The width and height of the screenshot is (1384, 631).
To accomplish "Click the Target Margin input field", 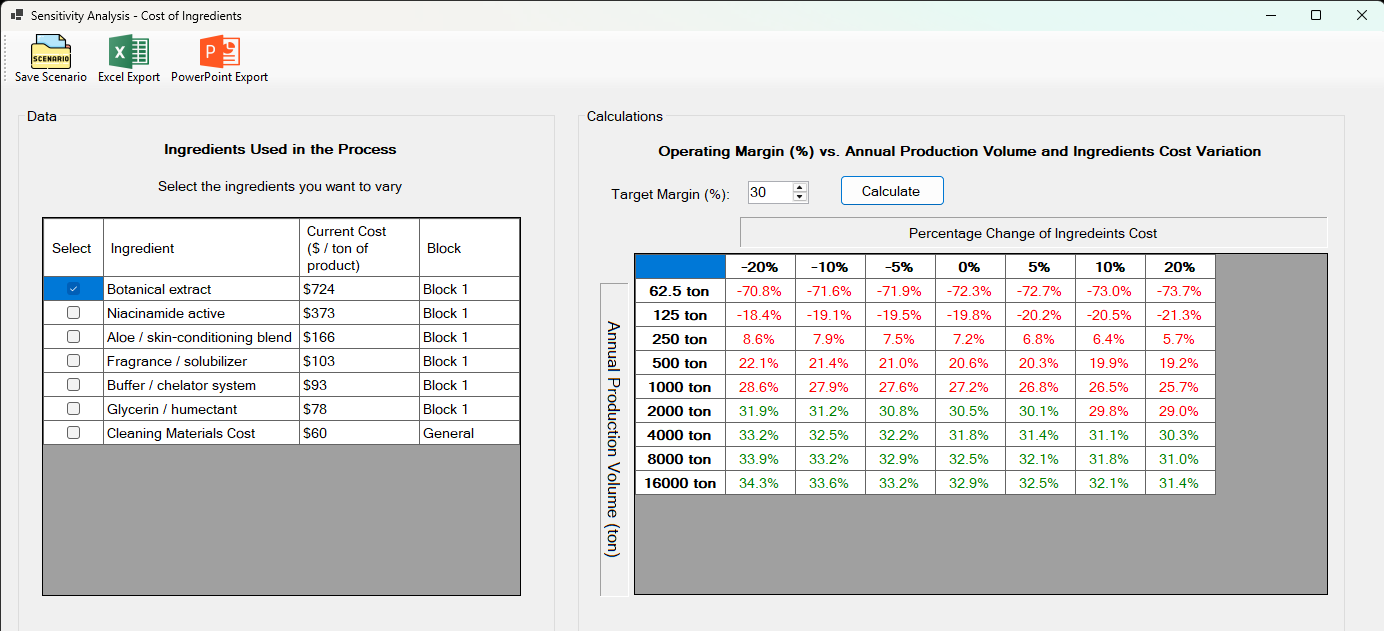I will (769, 192).
